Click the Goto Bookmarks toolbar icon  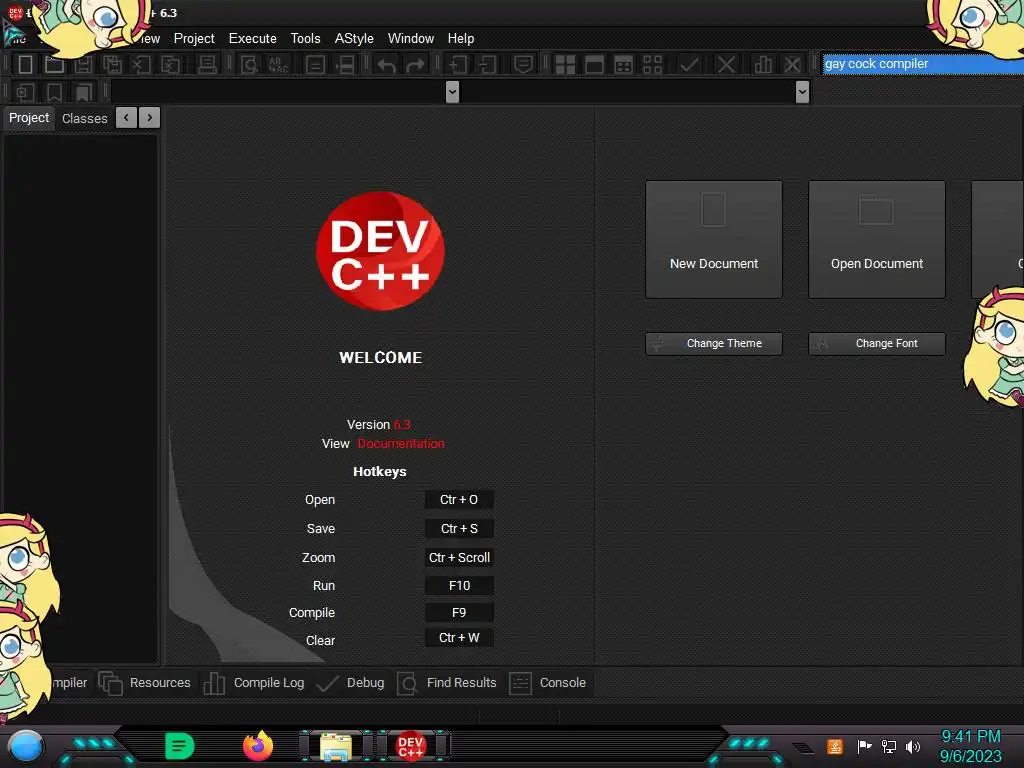point(84,92)
